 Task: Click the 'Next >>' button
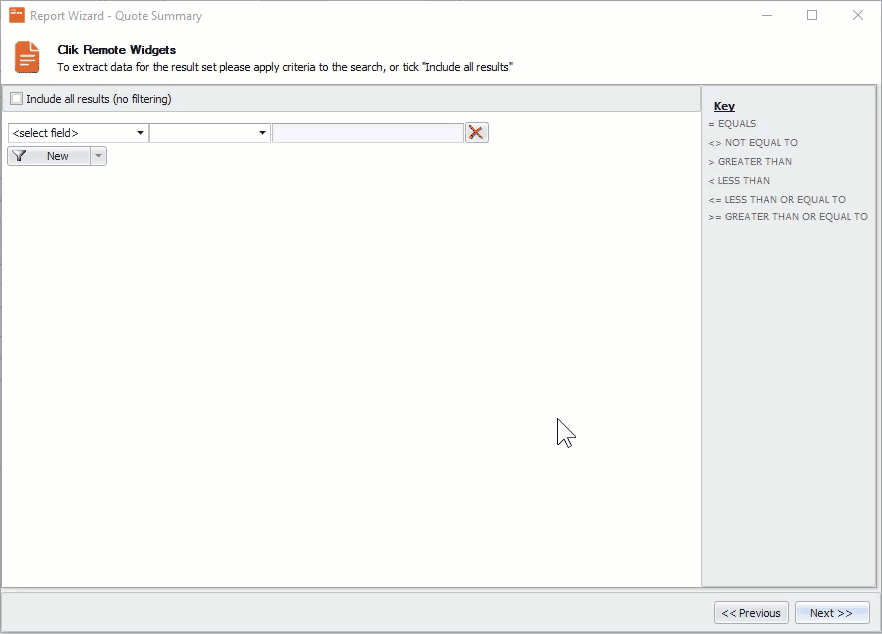point(833,612)
